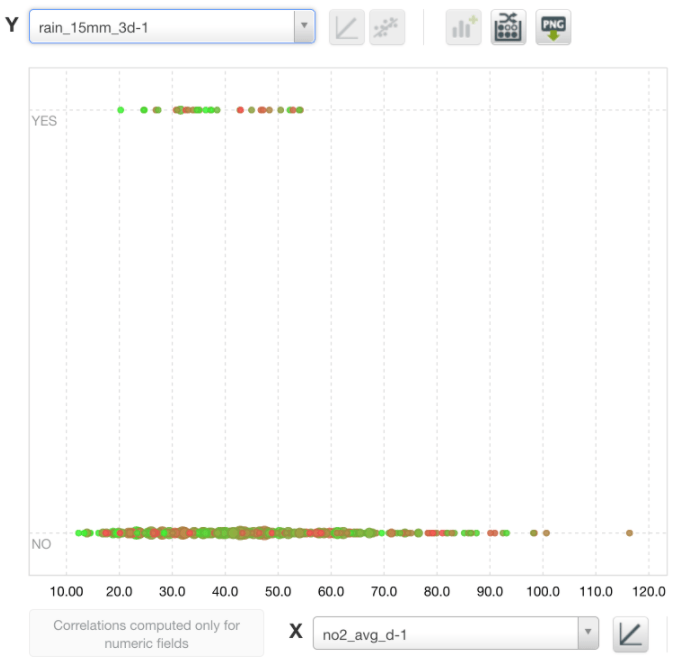
Task: Select the outlier point near 116
Action: pos(629,533)
